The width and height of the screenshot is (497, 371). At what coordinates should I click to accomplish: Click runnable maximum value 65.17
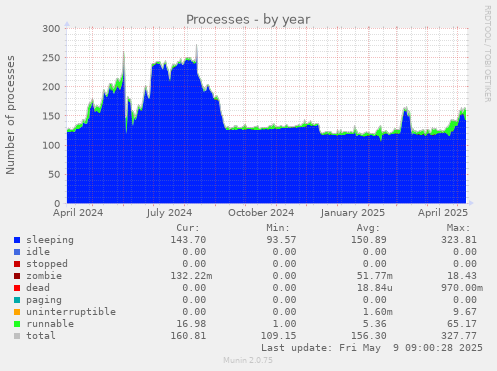pyautogui.click(x=462, y=324)
